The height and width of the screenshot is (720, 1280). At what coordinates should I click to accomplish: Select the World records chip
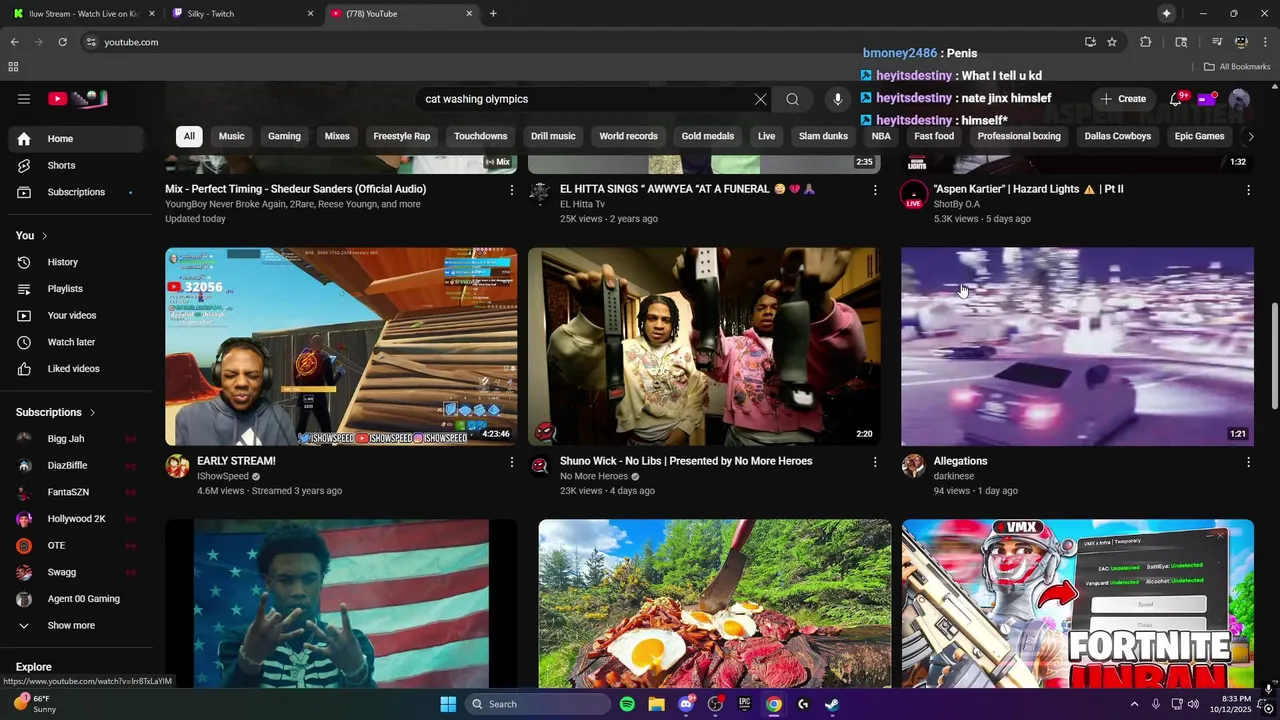(629, 136)
